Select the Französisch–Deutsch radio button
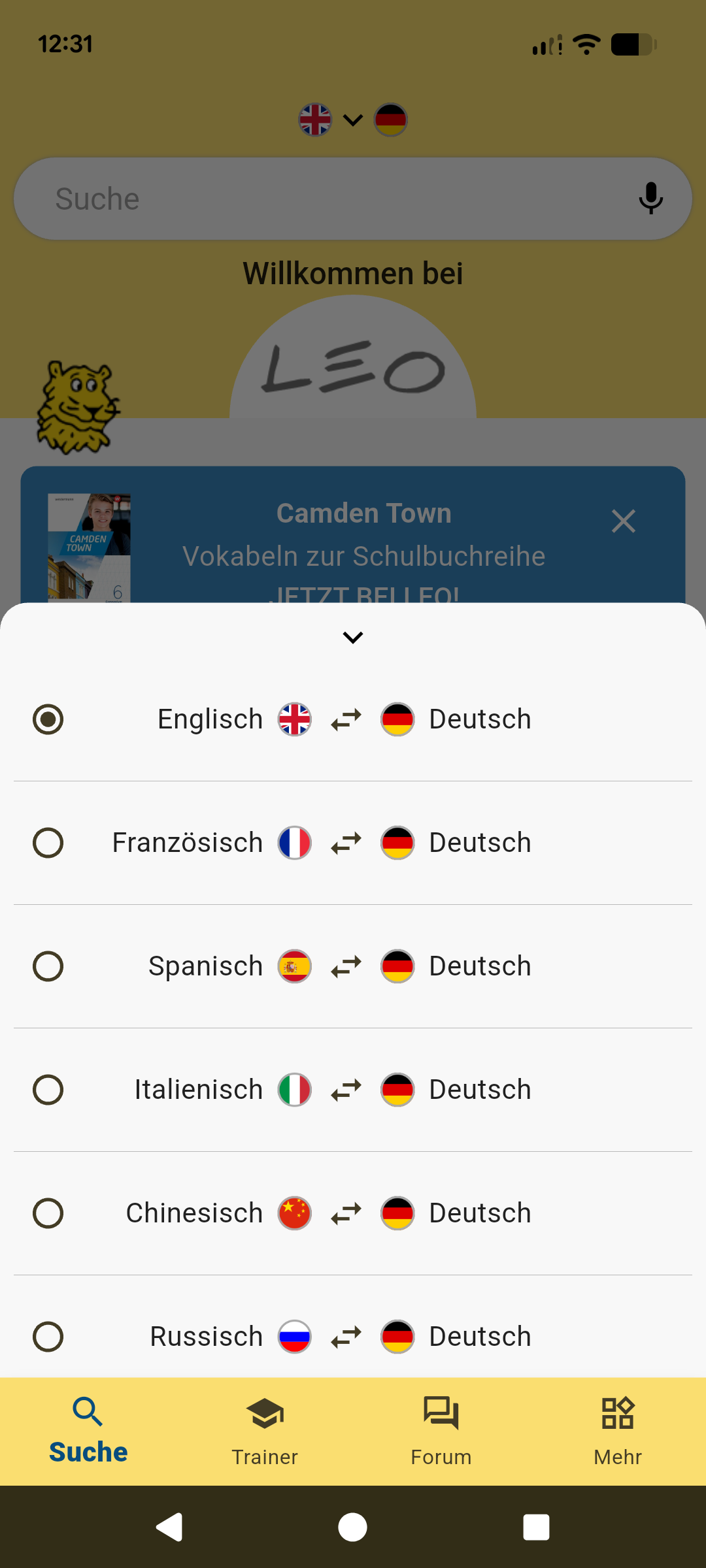Screen dimensions: 706x1568 click(x=48, y=843)
